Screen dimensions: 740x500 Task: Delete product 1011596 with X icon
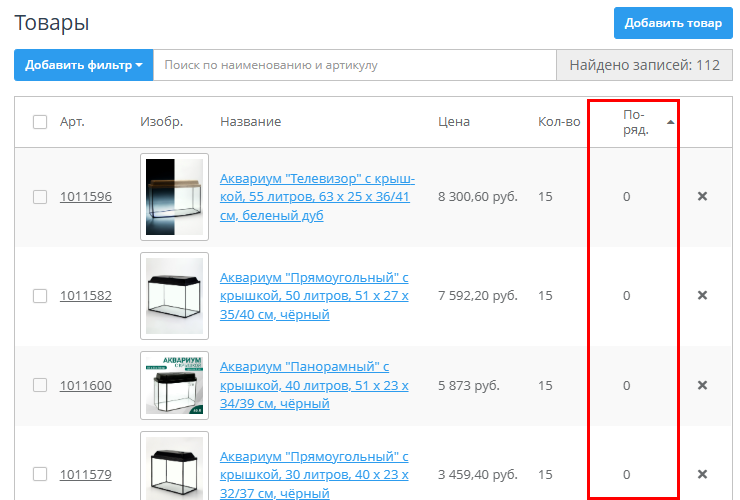[x=702, y=196]
